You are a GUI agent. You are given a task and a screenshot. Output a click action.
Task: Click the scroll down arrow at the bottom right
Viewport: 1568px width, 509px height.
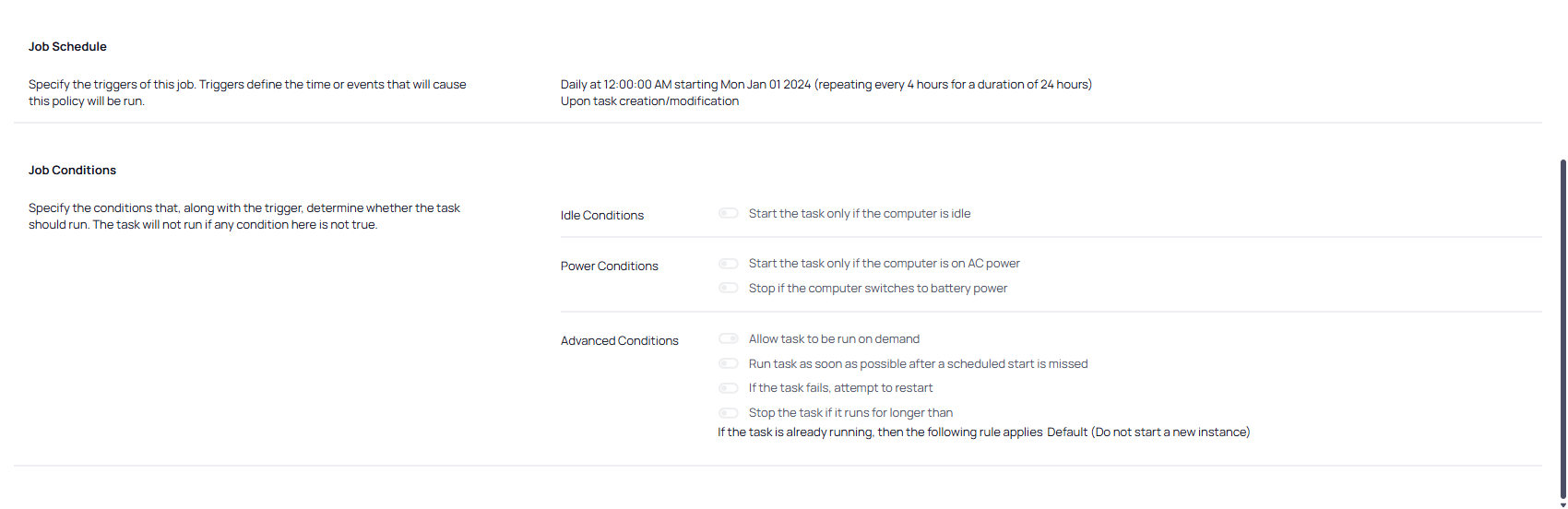click(x=1562, y=504)
